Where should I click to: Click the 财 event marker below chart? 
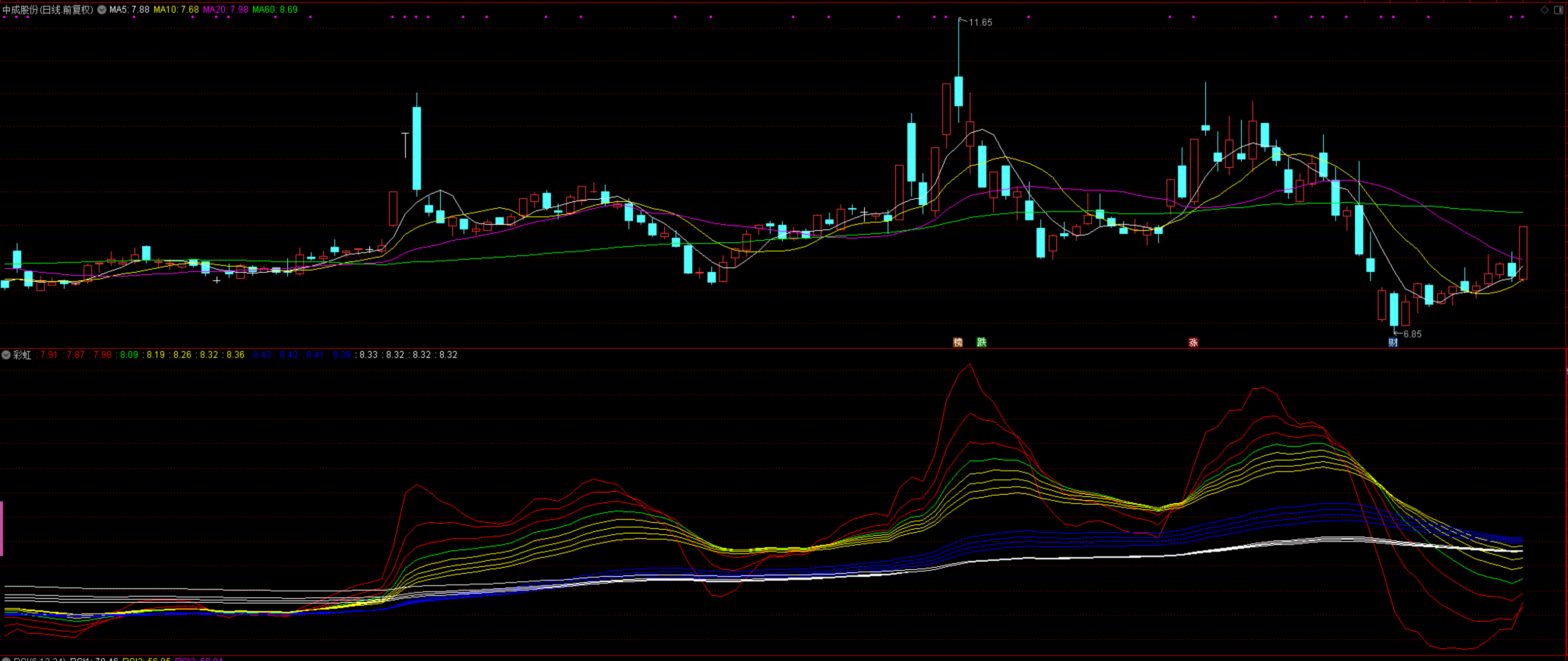(1393, 342)
